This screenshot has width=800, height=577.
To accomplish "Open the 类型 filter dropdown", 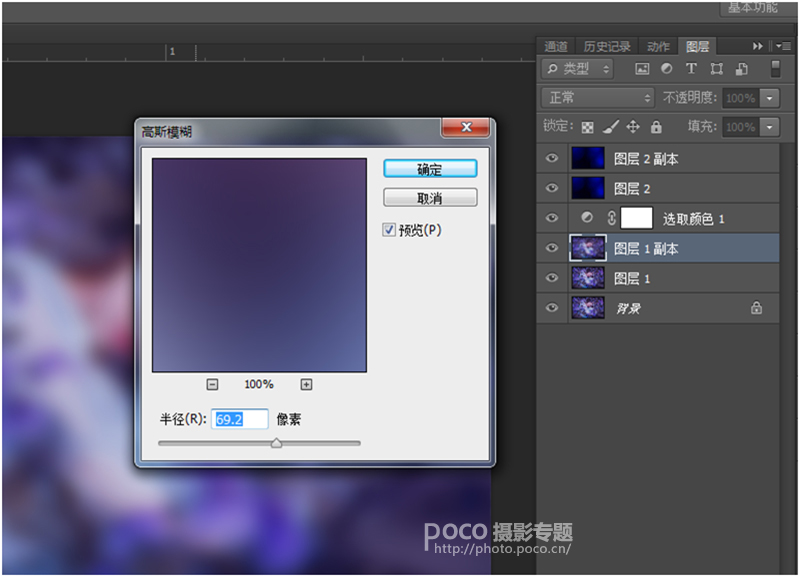I will pos(577,69).
